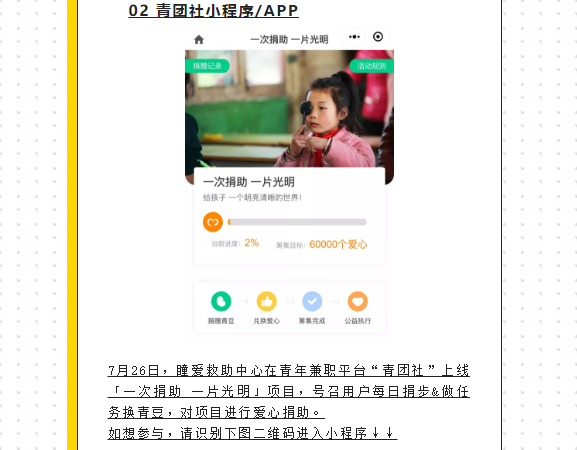Image resolution: width=577 pixels, height=450 pixels.
Task: Select the yellow thumbs-up 兑换爱心 icon
Action: point(266,301)
